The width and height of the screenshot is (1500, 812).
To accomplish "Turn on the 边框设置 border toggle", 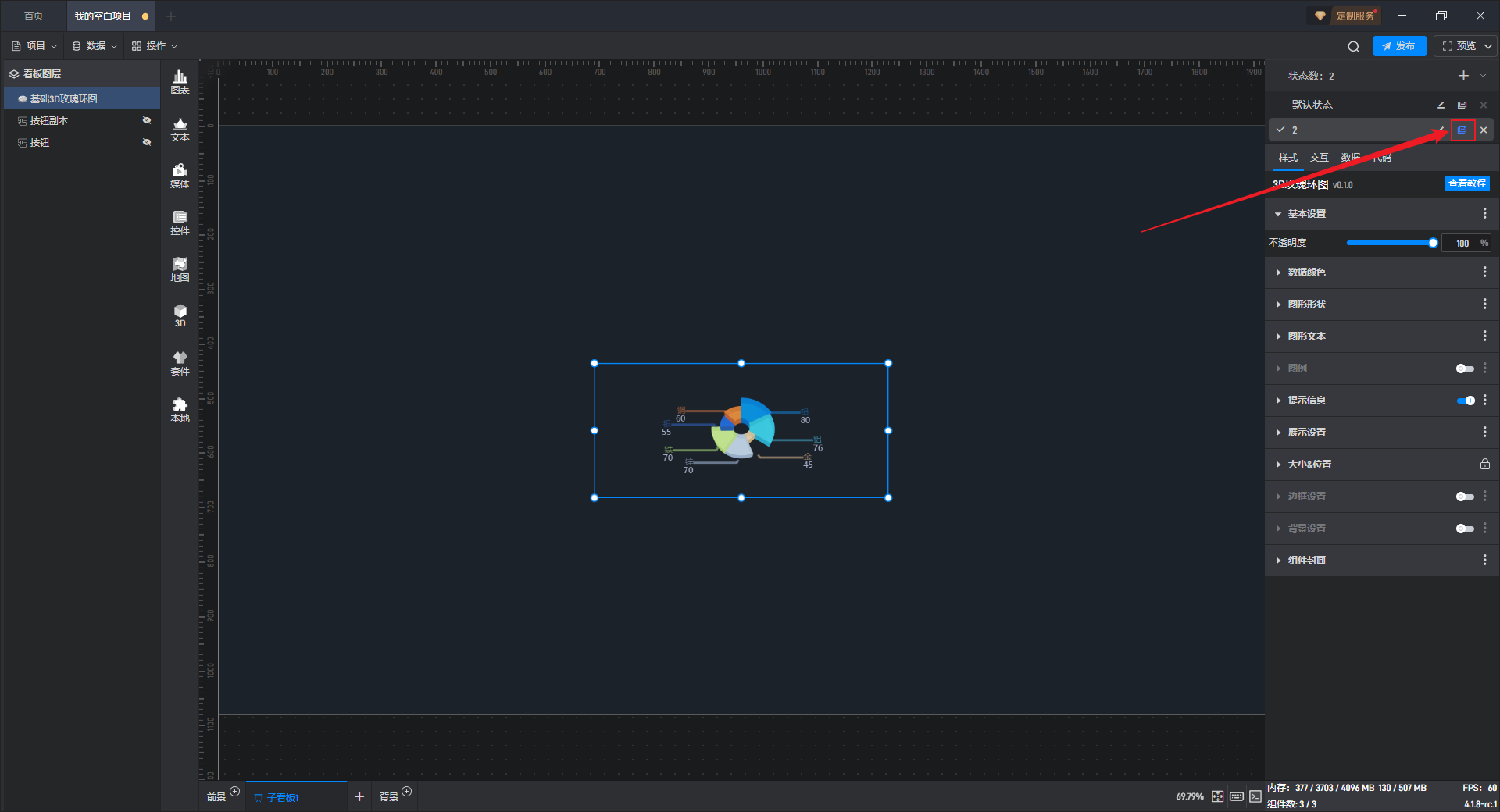I will click(x=1465, y=497).
